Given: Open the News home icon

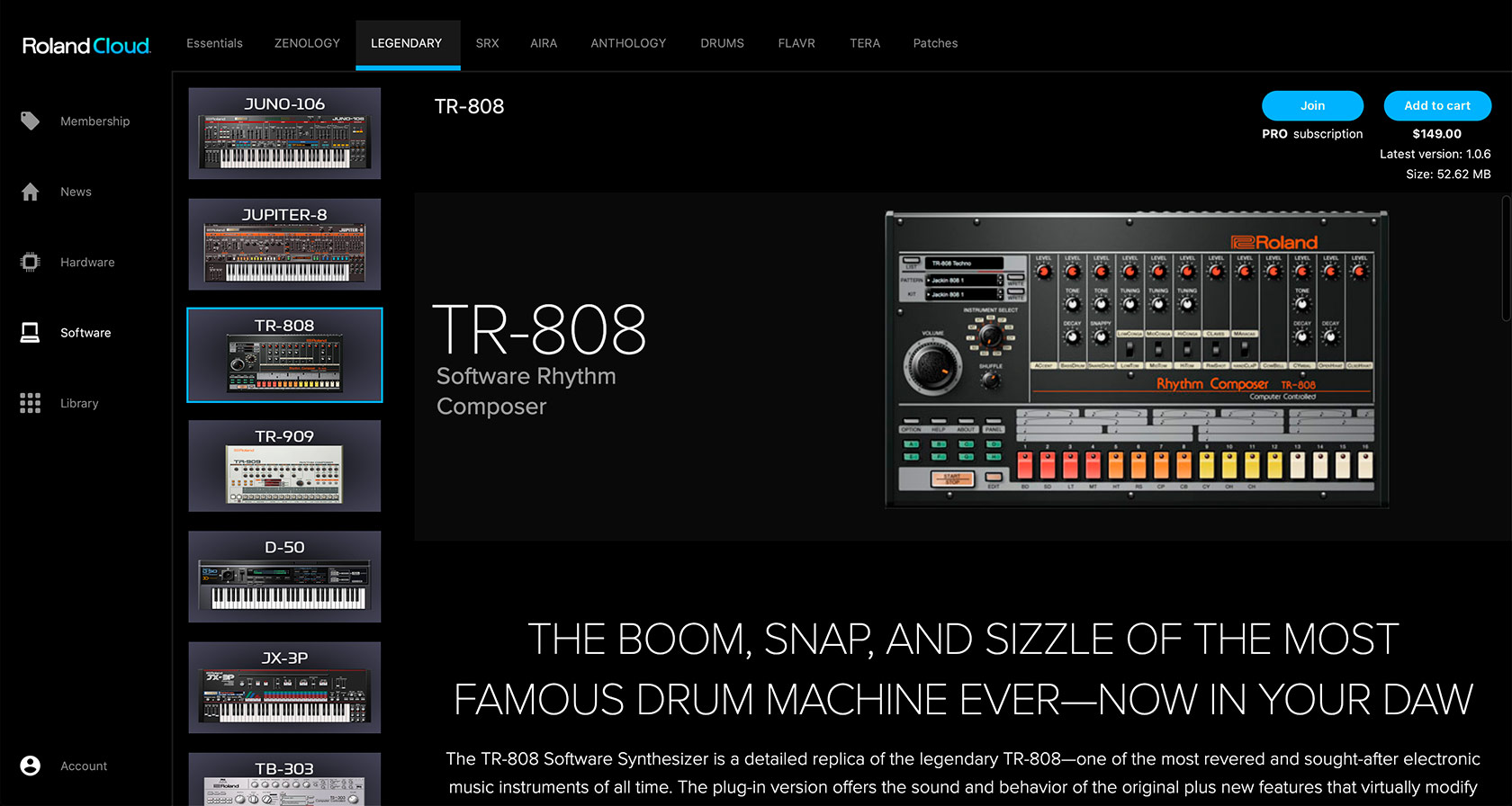Looking at the screenshot, I should point(31,192).
